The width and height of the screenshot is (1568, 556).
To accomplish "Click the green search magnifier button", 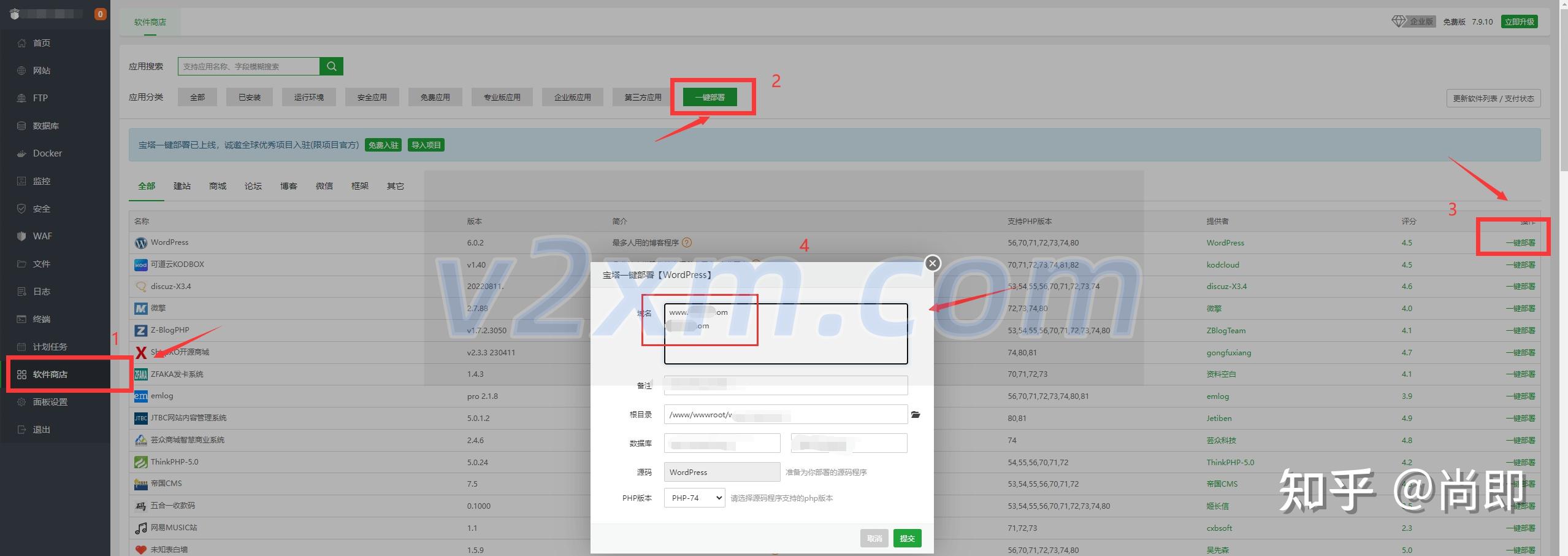I will [x=331, y=66].
